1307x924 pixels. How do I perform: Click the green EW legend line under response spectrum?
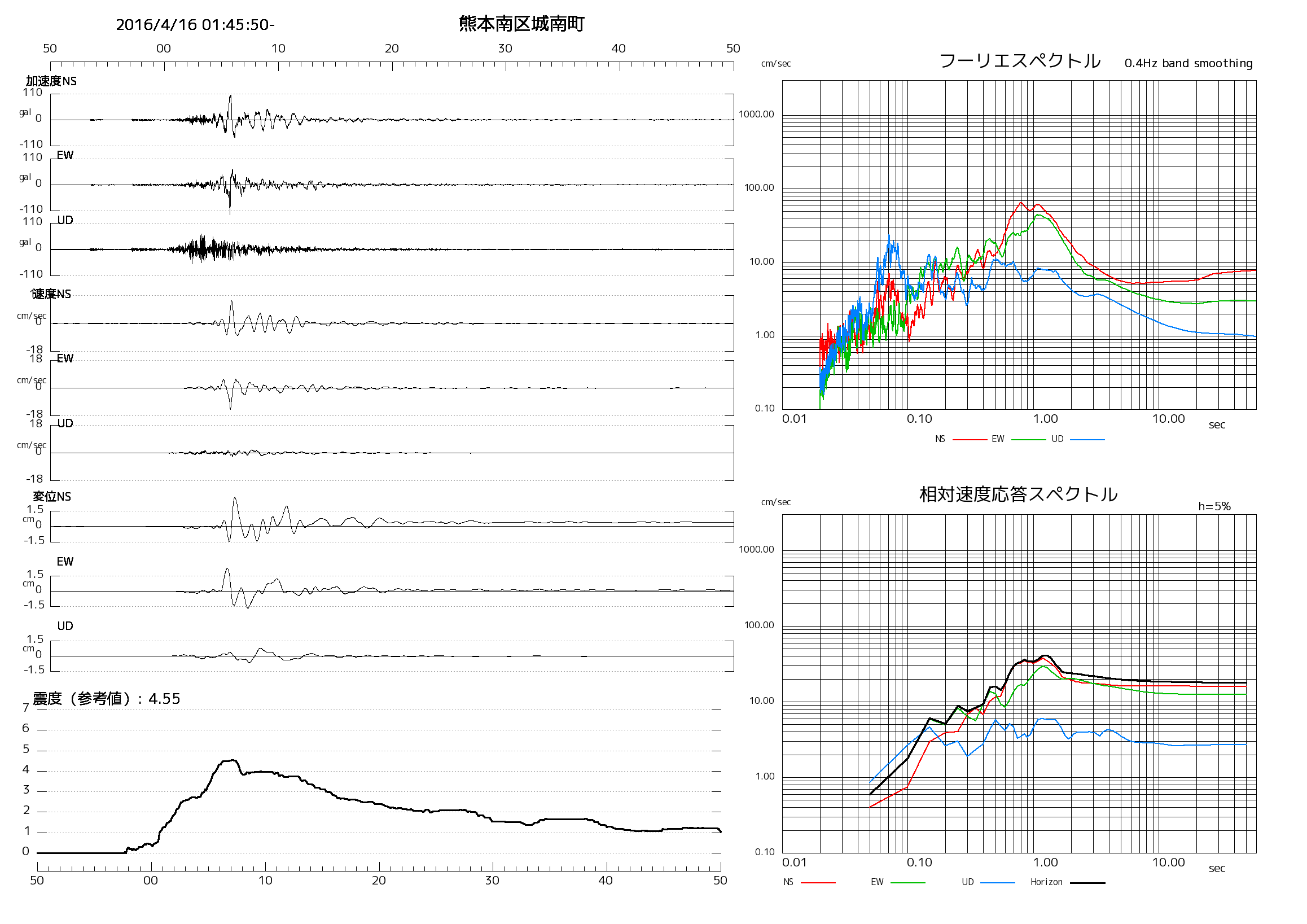tap(907, 883)
